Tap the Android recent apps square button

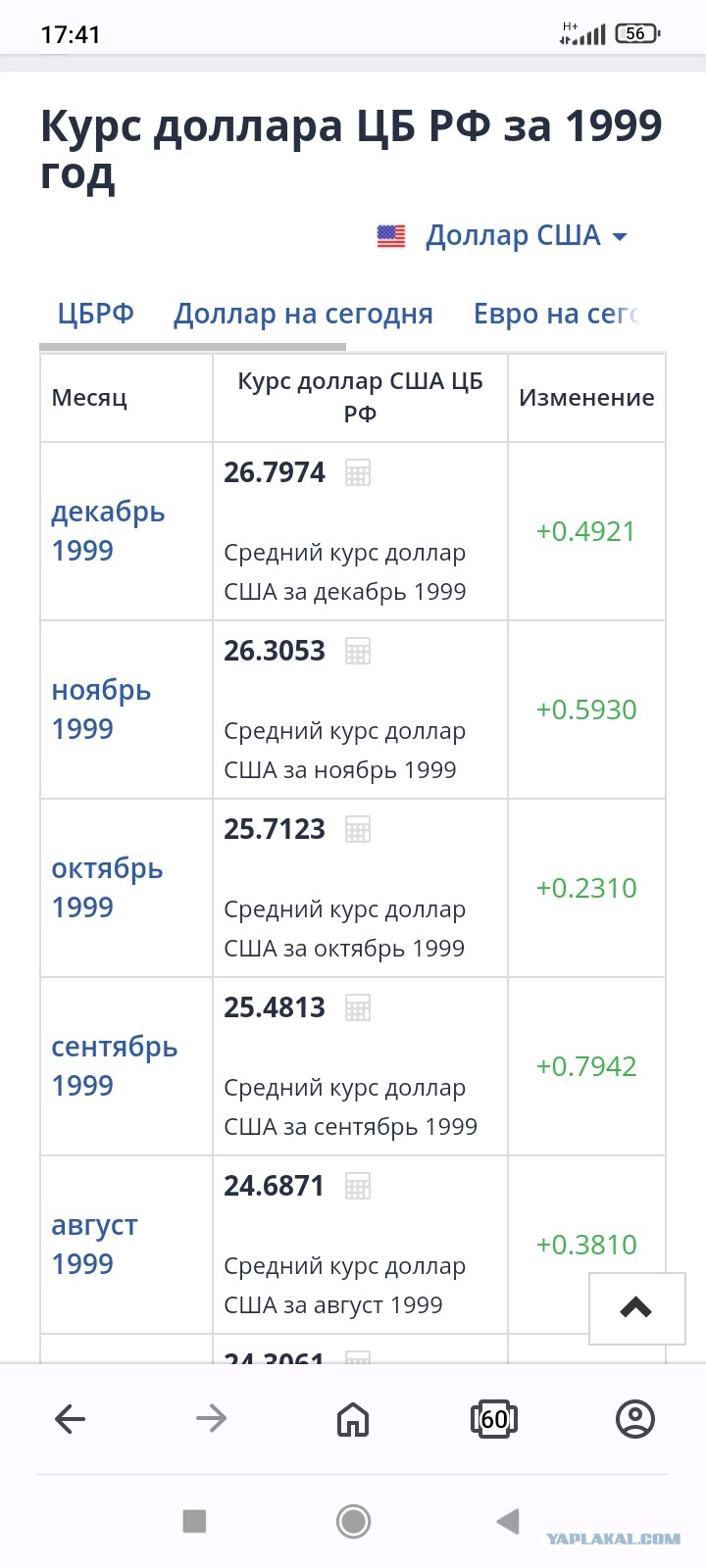coord(194,1521)
